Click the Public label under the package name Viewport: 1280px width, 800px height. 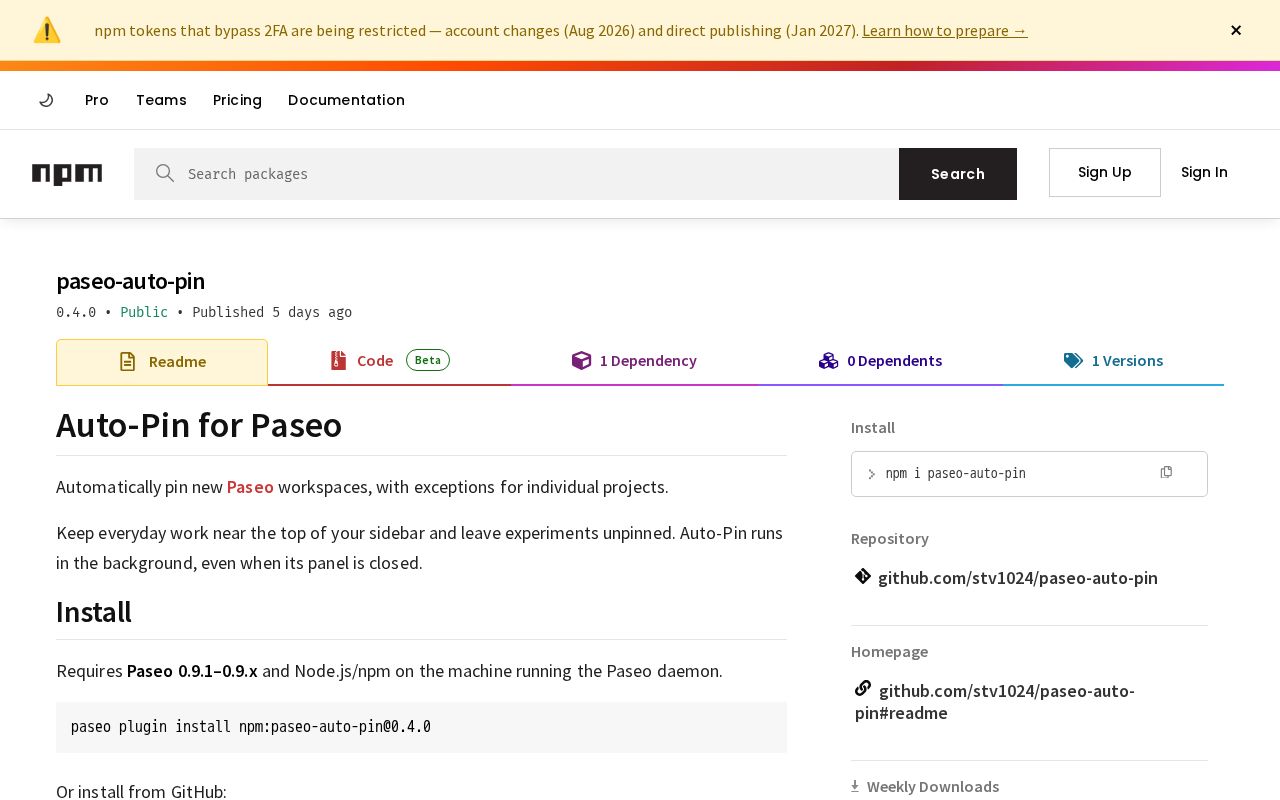tap(144, 312)
